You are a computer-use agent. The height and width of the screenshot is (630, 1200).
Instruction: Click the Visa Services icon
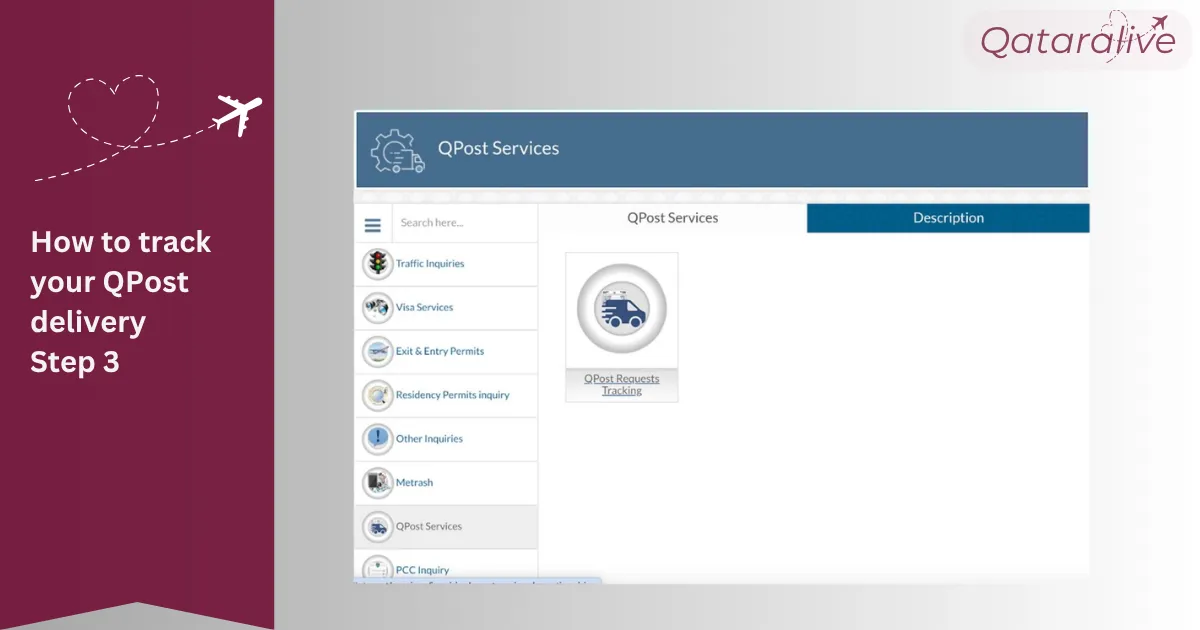[x=377, y=308]
